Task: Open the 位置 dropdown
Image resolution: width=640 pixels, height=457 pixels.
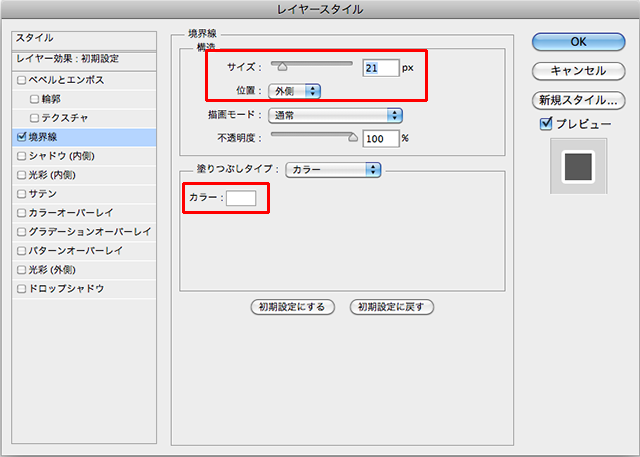Action: point(294,91)
